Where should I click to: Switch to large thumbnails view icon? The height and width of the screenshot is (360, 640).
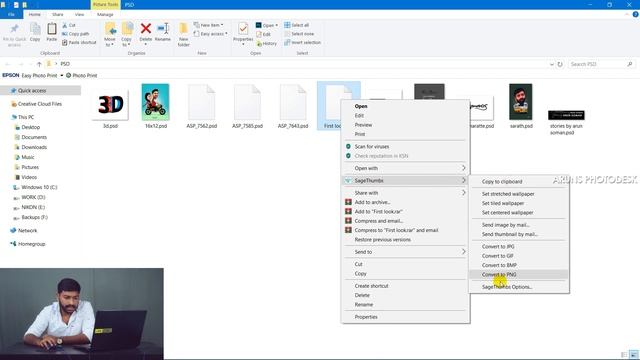[x=634, y=355]
